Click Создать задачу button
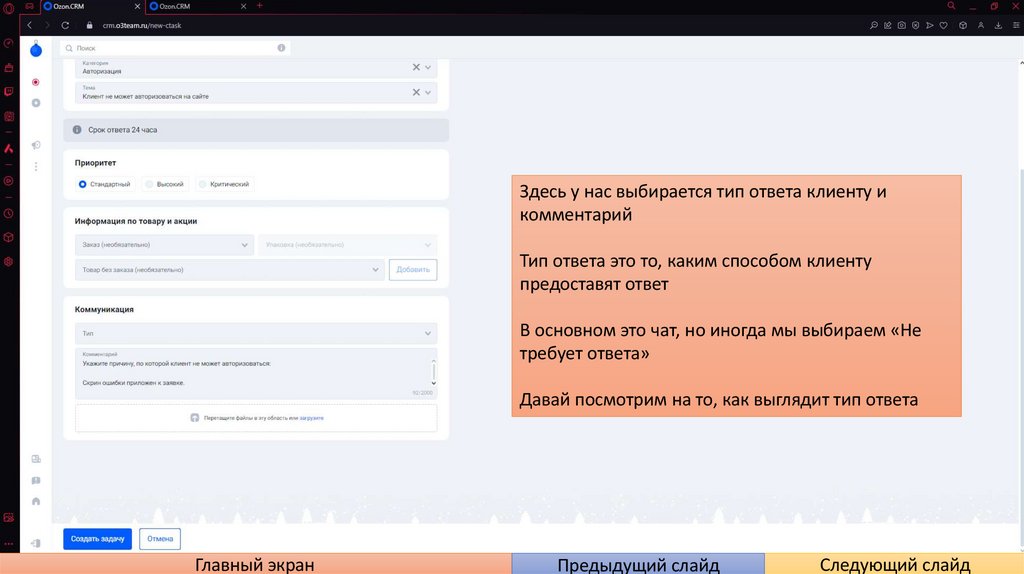1024x574 pixels. tap(97, 539)
